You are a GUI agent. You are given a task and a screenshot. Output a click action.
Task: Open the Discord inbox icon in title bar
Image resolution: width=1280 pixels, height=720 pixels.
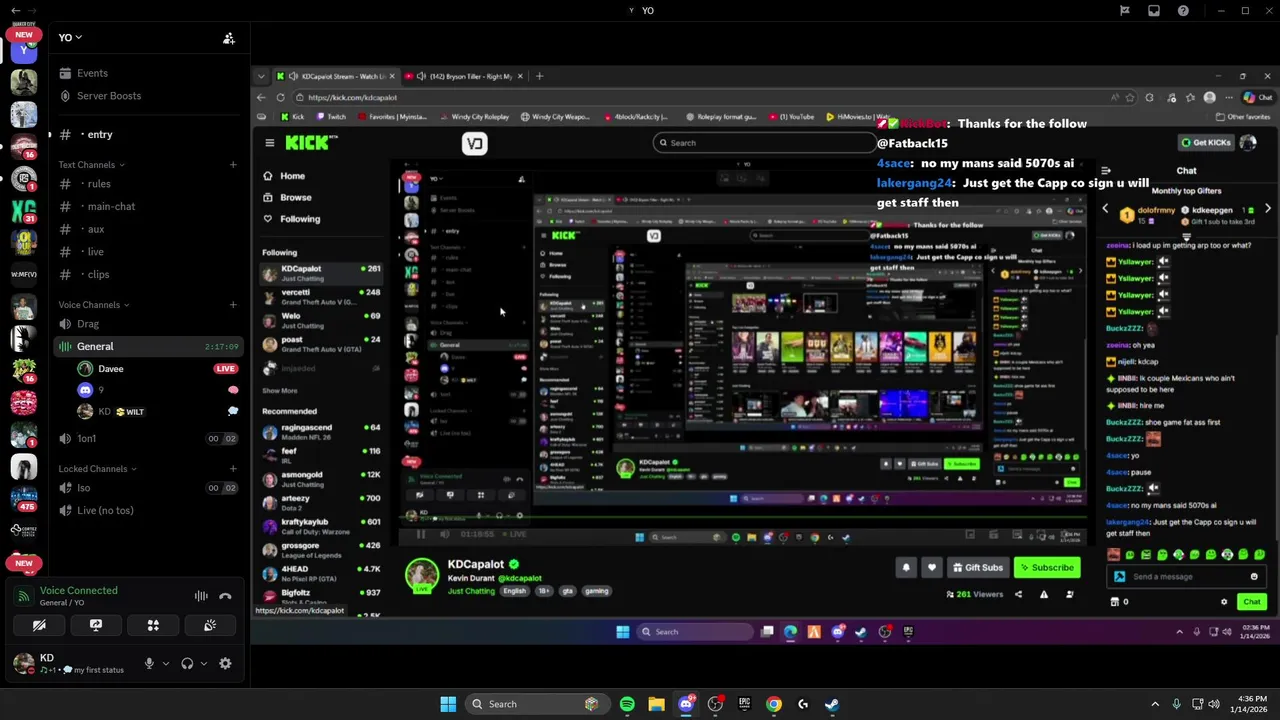[x=1154, y=11]
